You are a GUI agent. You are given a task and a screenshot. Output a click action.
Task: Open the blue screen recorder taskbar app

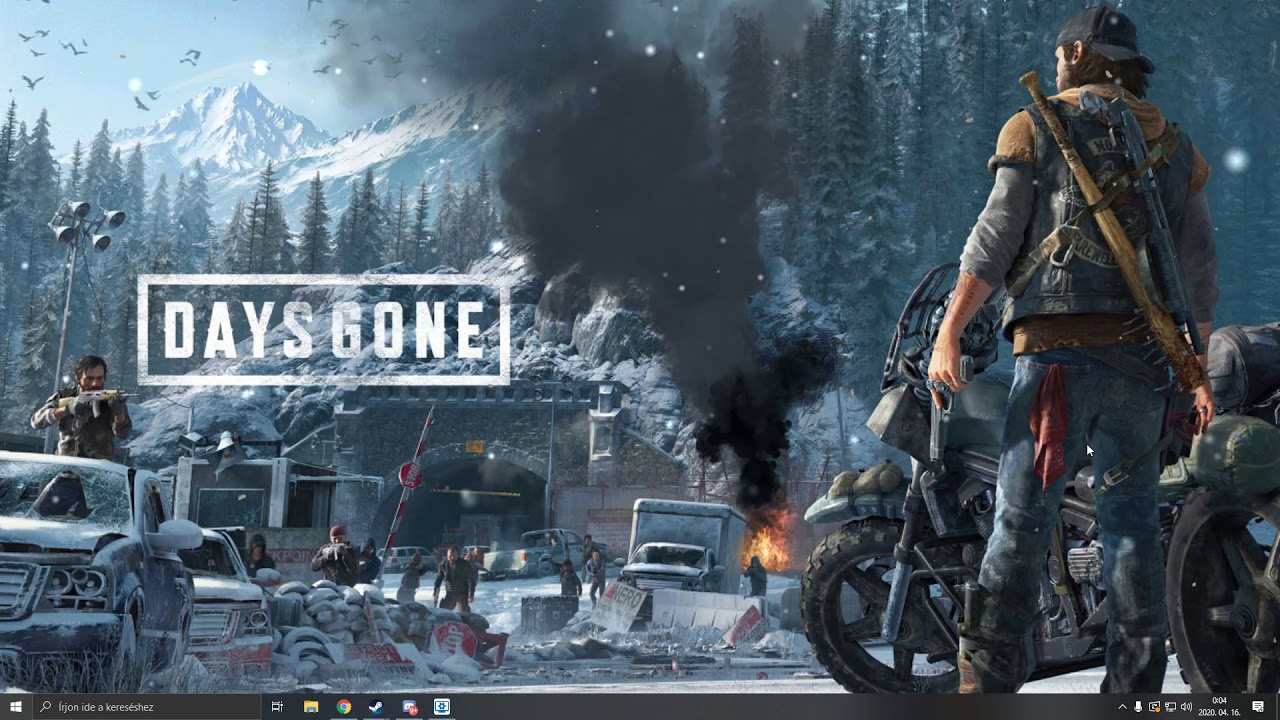pos(442,707)
